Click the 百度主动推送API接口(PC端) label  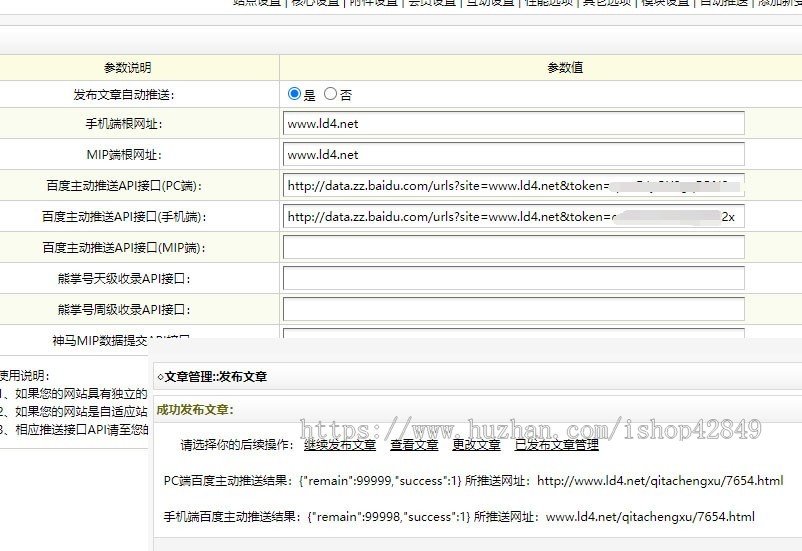(124, 186)
